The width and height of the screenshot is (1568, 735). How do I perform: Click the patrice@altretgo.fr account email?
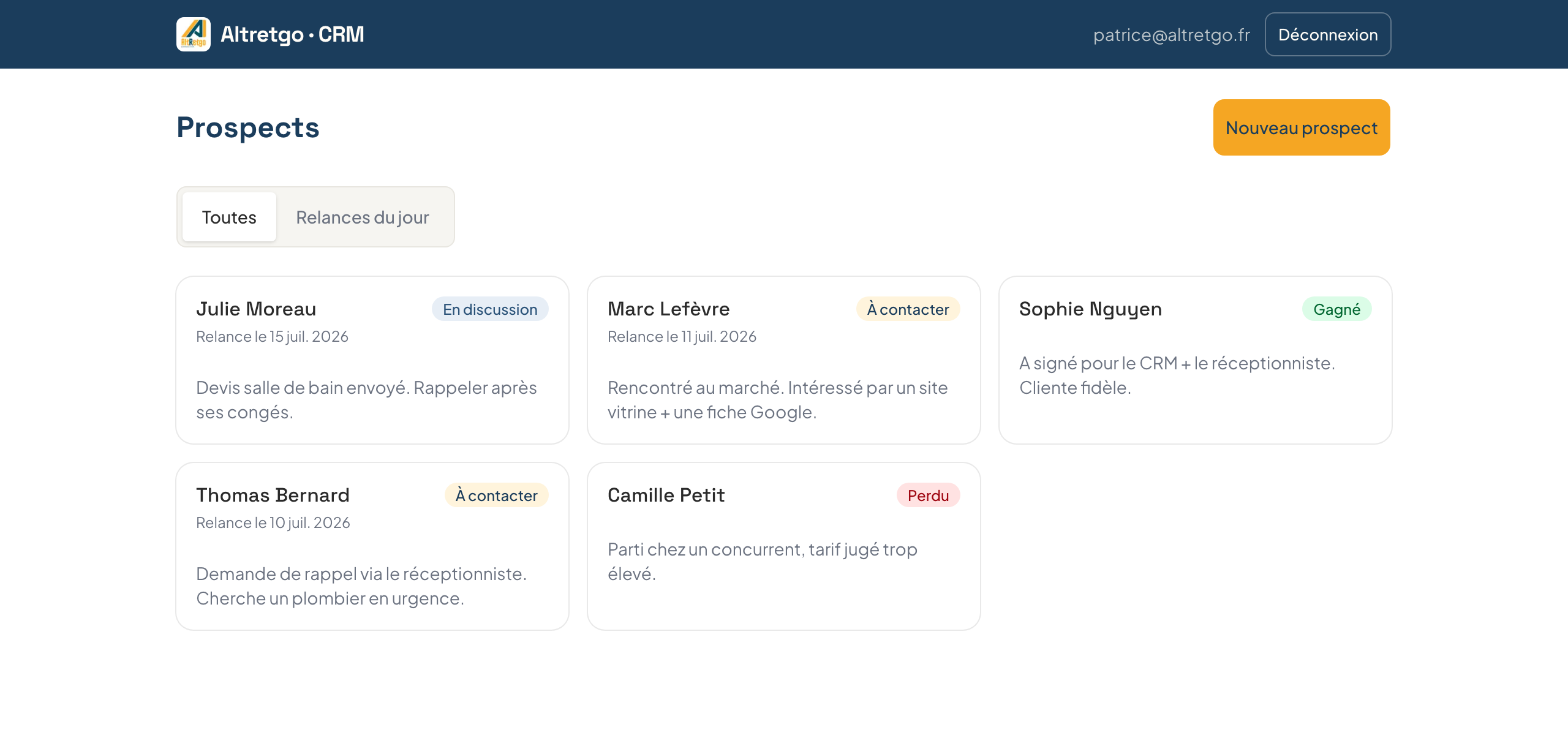point(1171,35)
